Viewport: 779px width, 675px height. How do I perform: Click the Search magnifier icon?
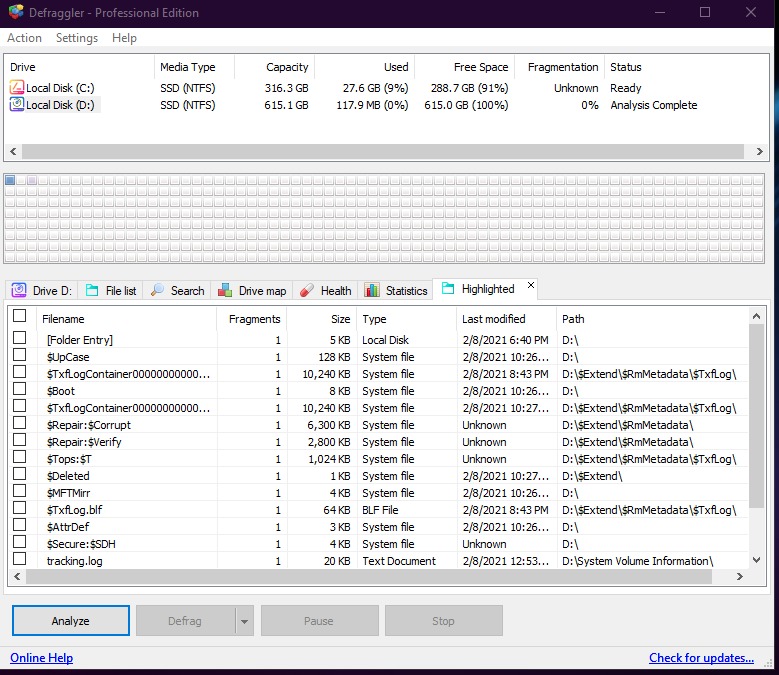(157, 290)
